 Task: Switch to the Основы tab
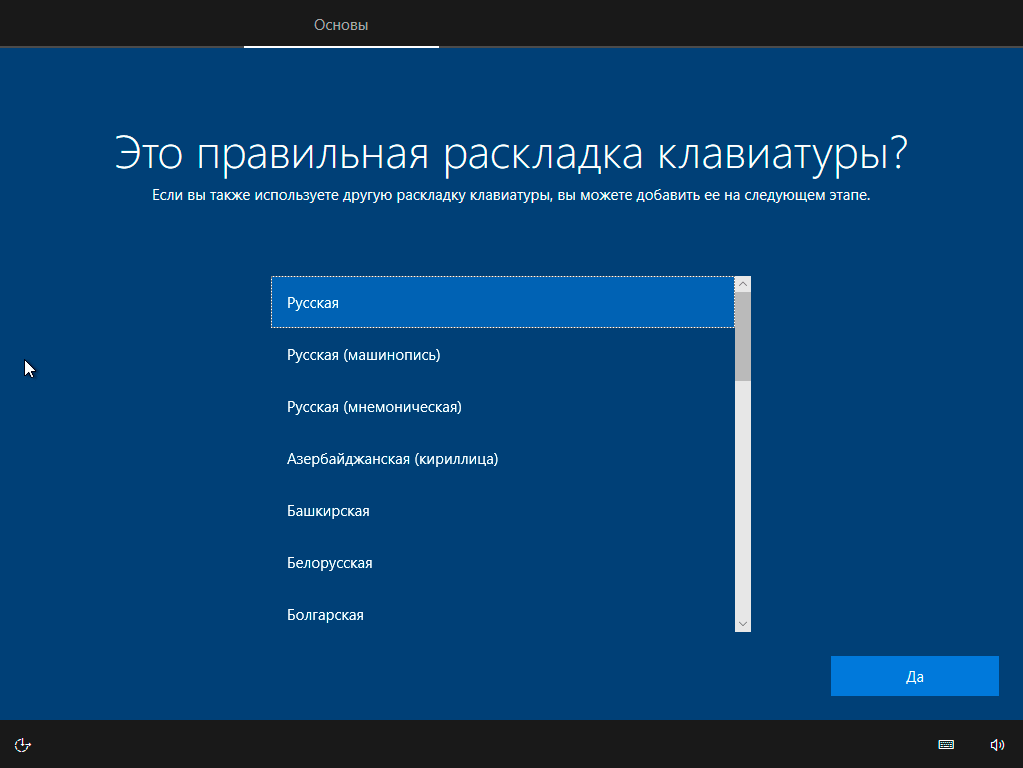pyautogui.click(x=341, y=25)
